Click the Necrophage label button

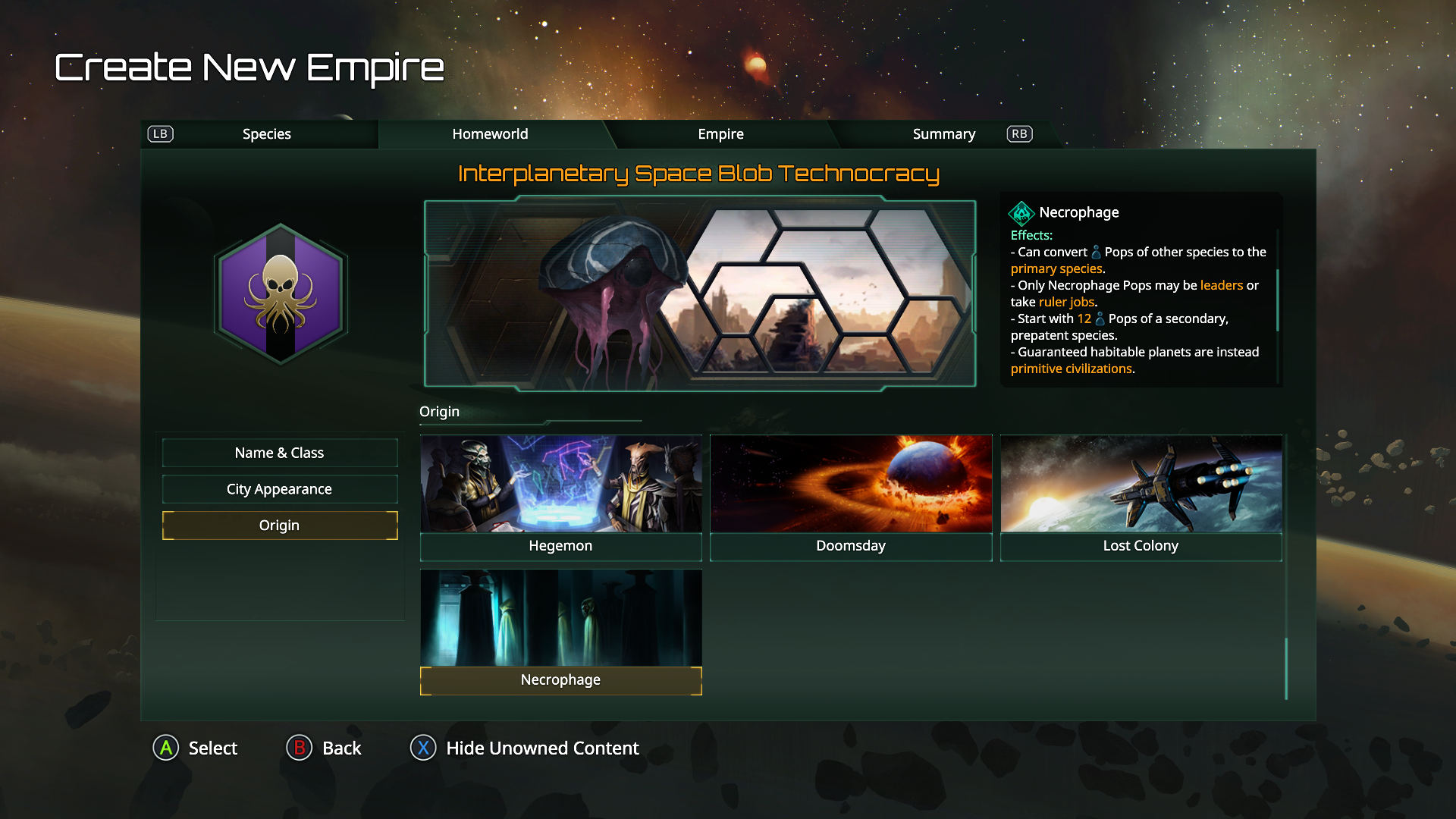(x=560, y=680)
